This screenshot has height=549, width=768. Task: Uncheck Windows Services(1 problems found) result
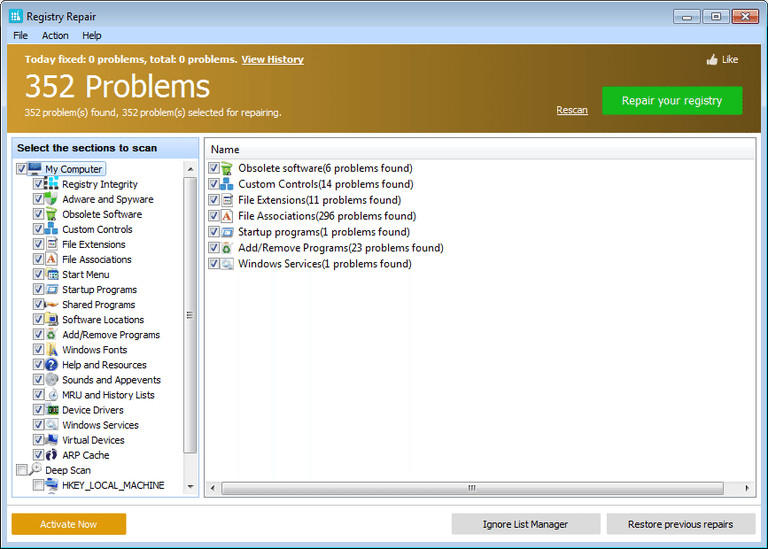214,263
